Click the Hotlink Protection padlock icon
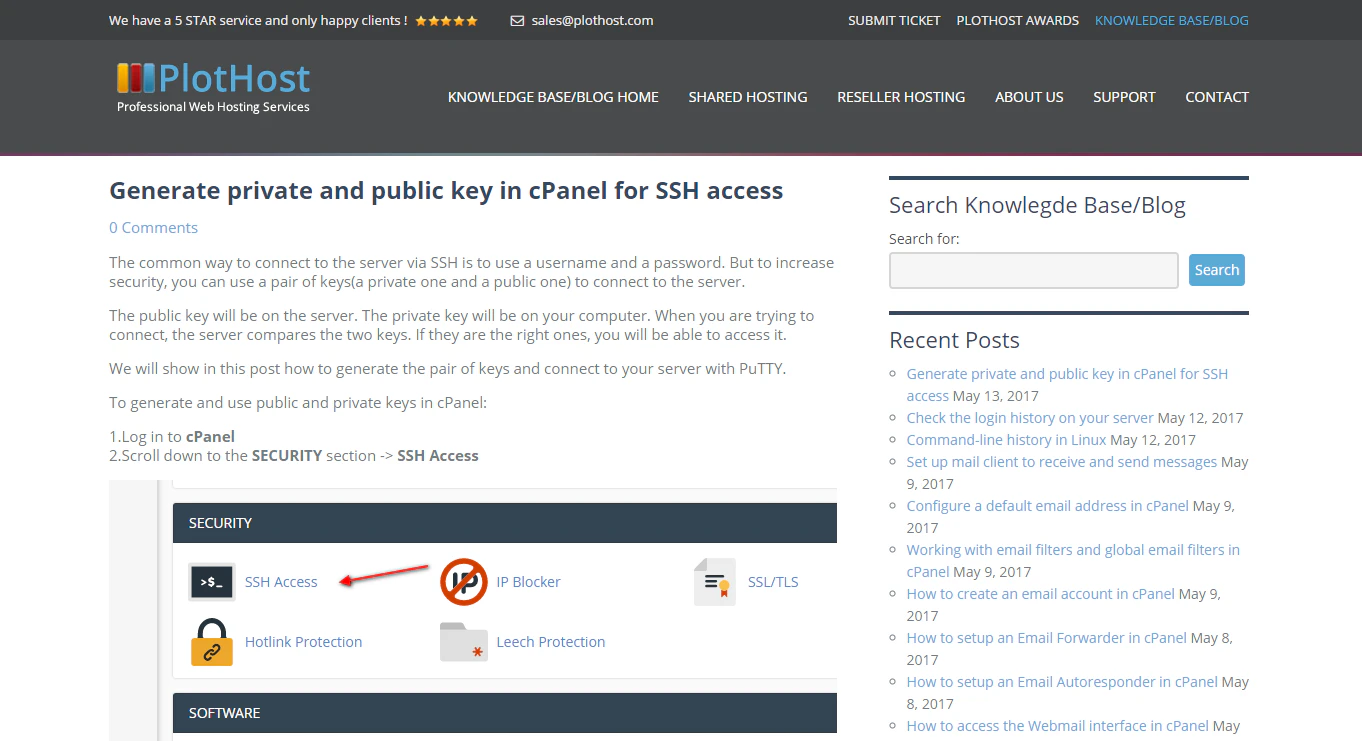 point(212,642)
